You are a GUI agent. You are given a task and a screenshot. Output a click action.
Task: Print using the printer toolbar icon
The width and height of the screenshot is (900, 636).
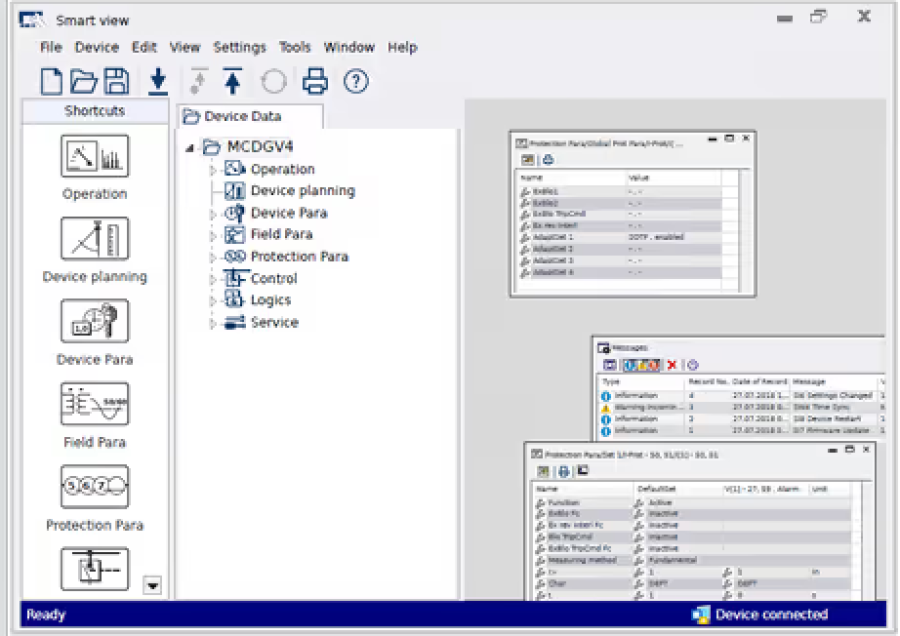pyautogui.click(x=315, y=81)
